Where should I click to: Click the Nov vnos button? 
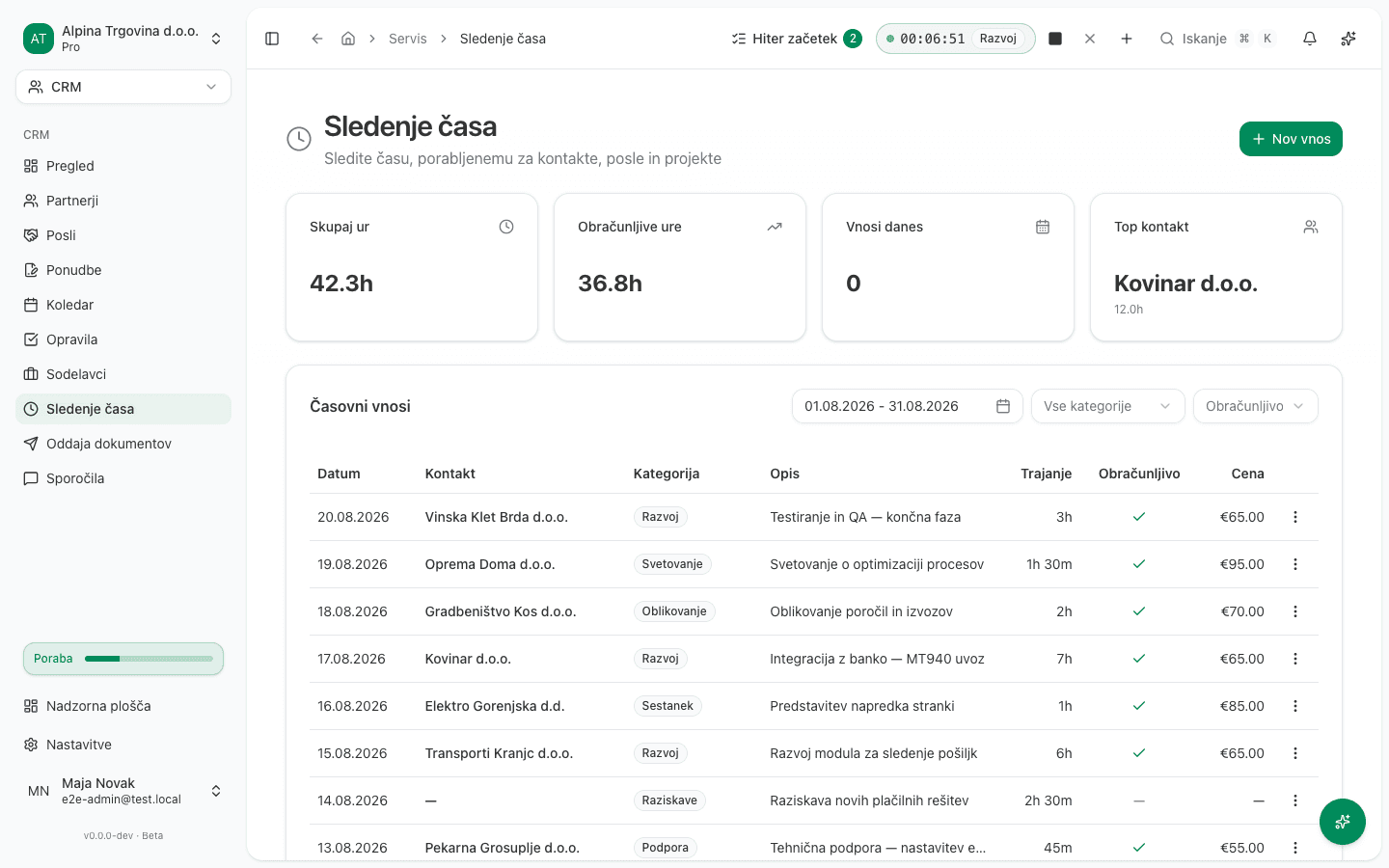[1291, 139]
